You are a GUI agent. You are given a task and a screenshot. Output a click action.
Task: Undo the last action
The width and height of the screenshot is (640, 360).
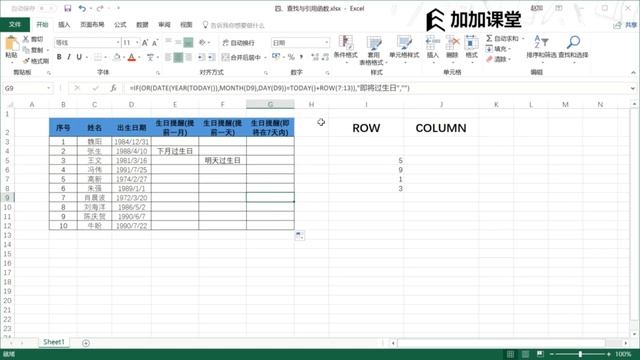click(x=82, y=8)
